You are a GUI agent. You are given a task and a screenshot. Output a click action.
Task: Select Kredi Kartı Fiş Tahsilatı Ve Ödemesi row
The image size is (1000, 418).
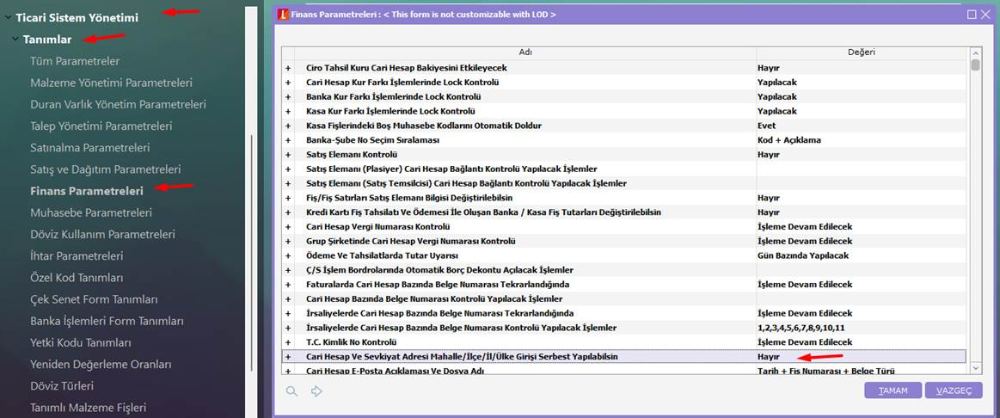click(624, 212)
